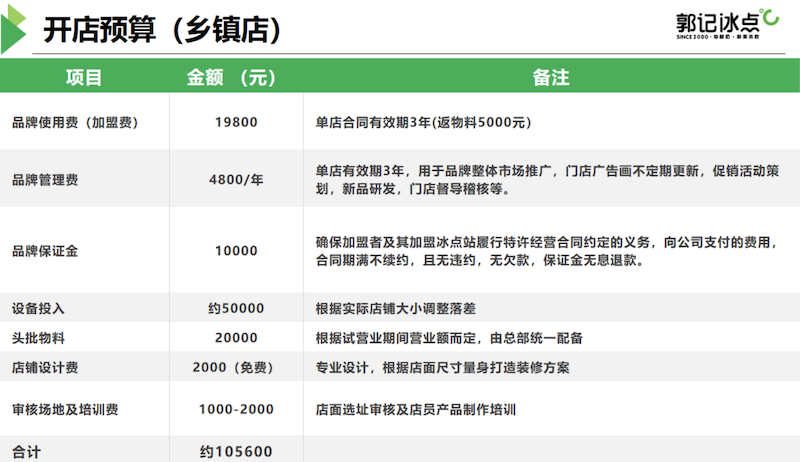Click the 品牌使用费（加盟费） row label

(76, 122)
